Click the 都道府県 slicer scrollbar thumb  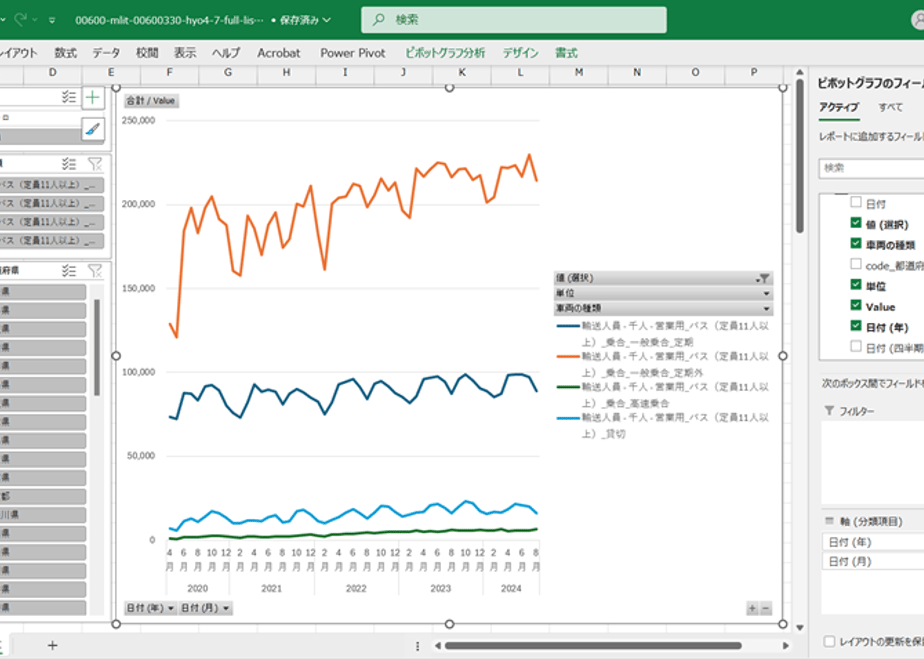(97, 347)
